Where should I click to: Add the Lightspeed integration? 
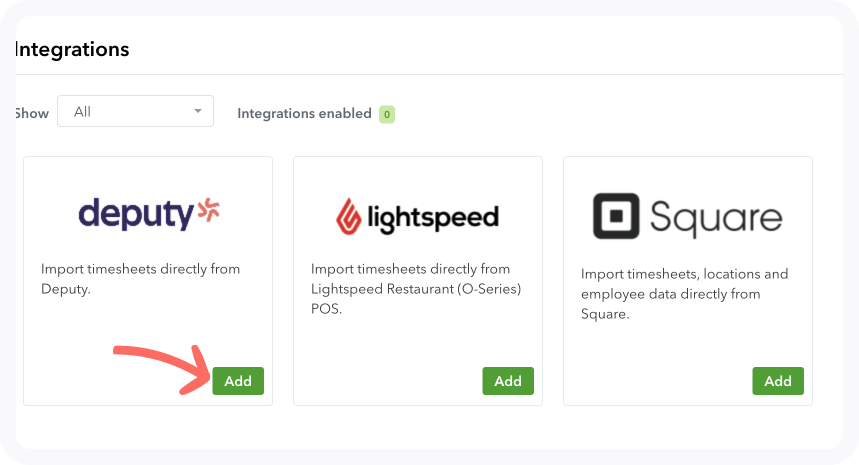point(508,381)
